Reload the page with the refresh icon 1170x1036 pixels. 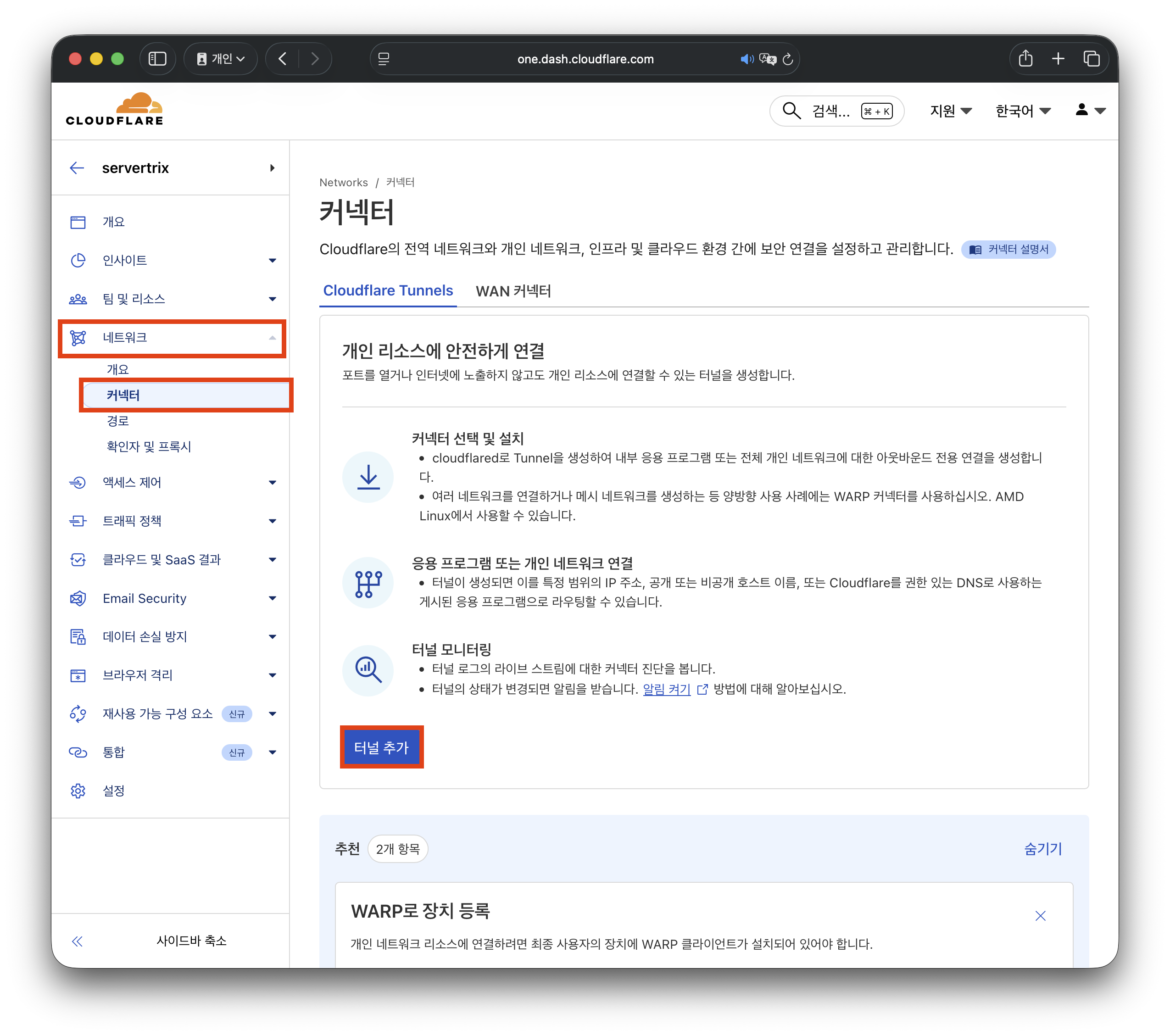(788, 59)
